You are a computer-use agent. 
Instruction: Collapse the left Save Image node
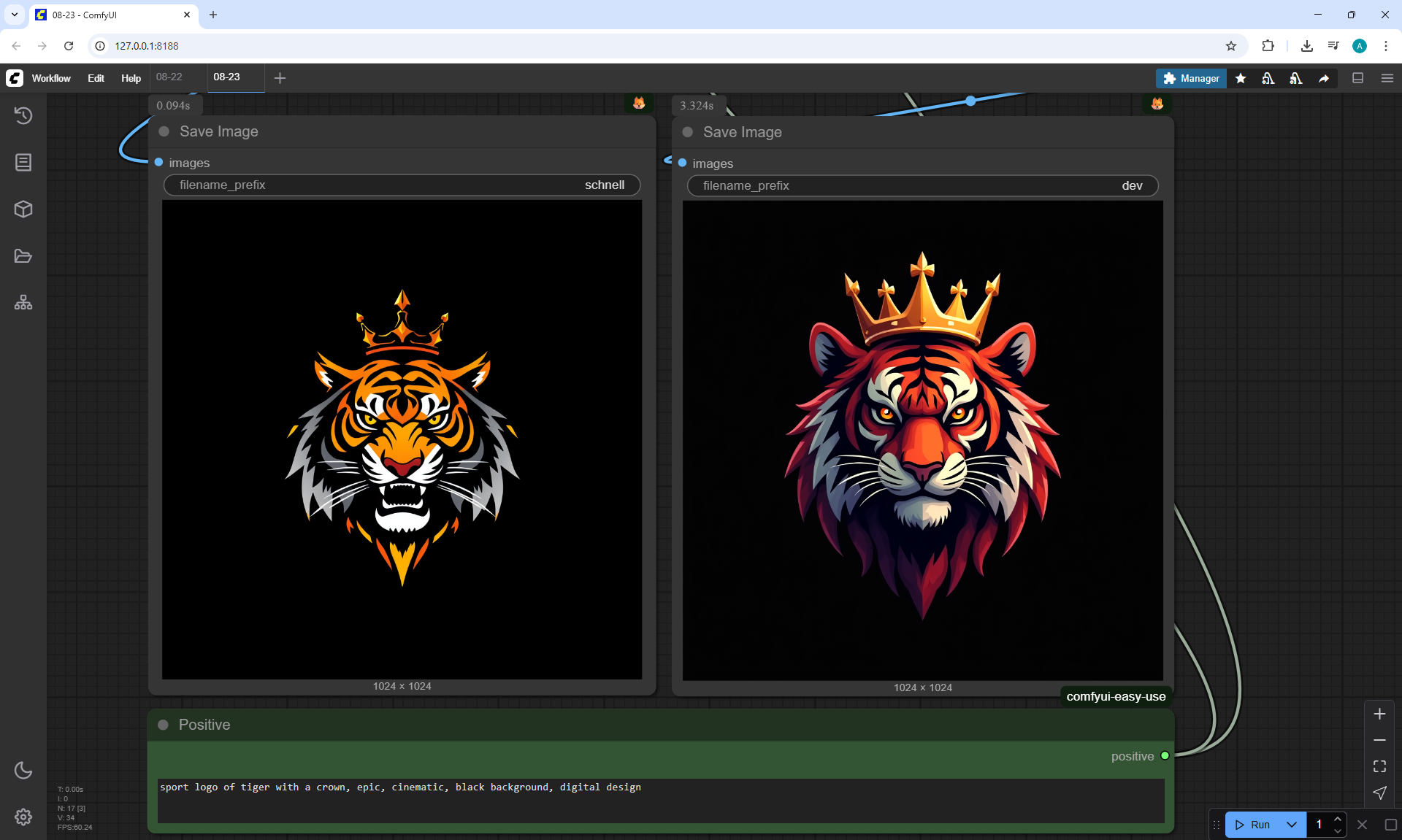pos(164,131)
